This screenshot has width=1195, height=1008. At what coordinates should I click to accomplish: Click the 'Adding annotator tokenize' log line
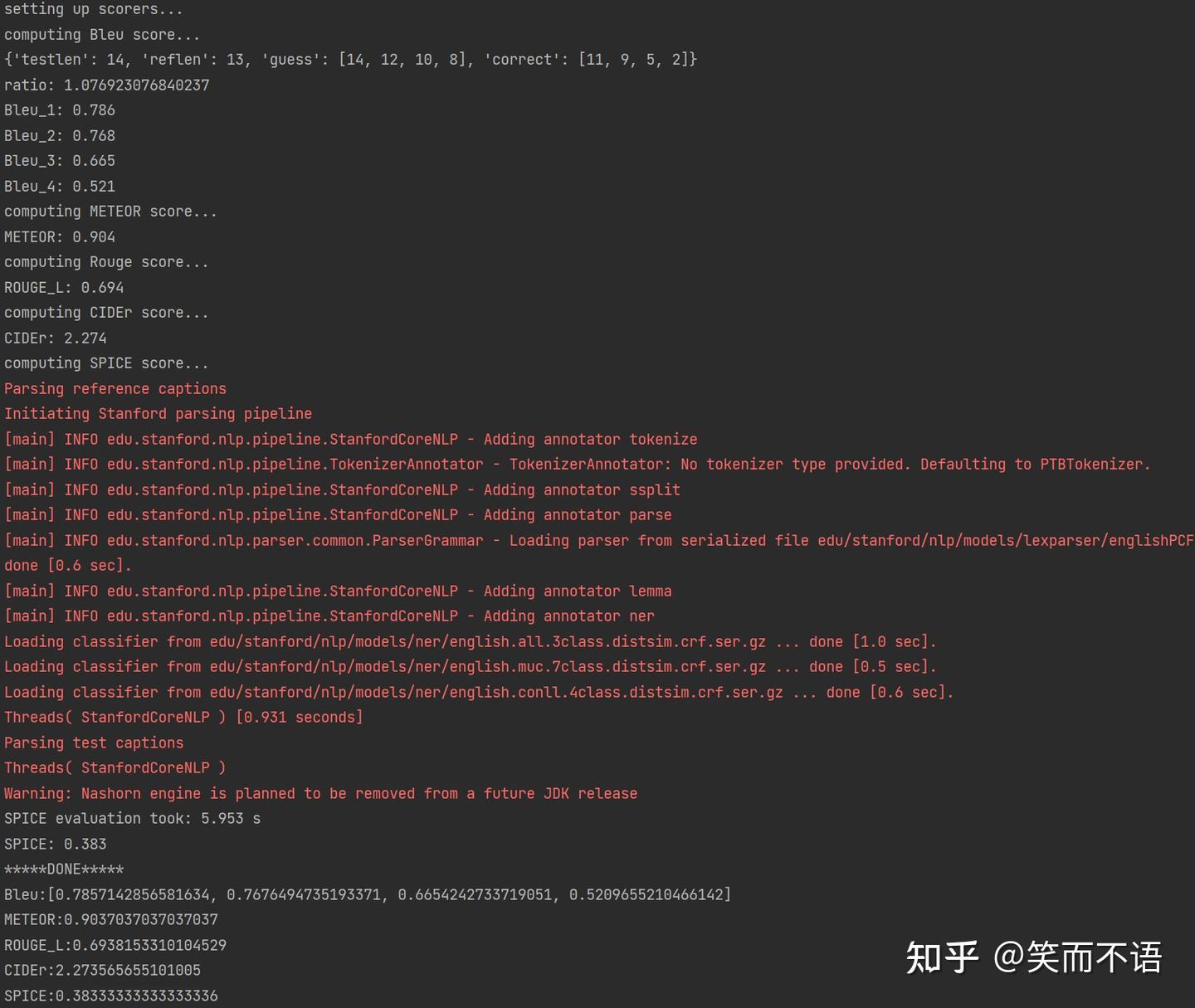(x=350, y=440)
